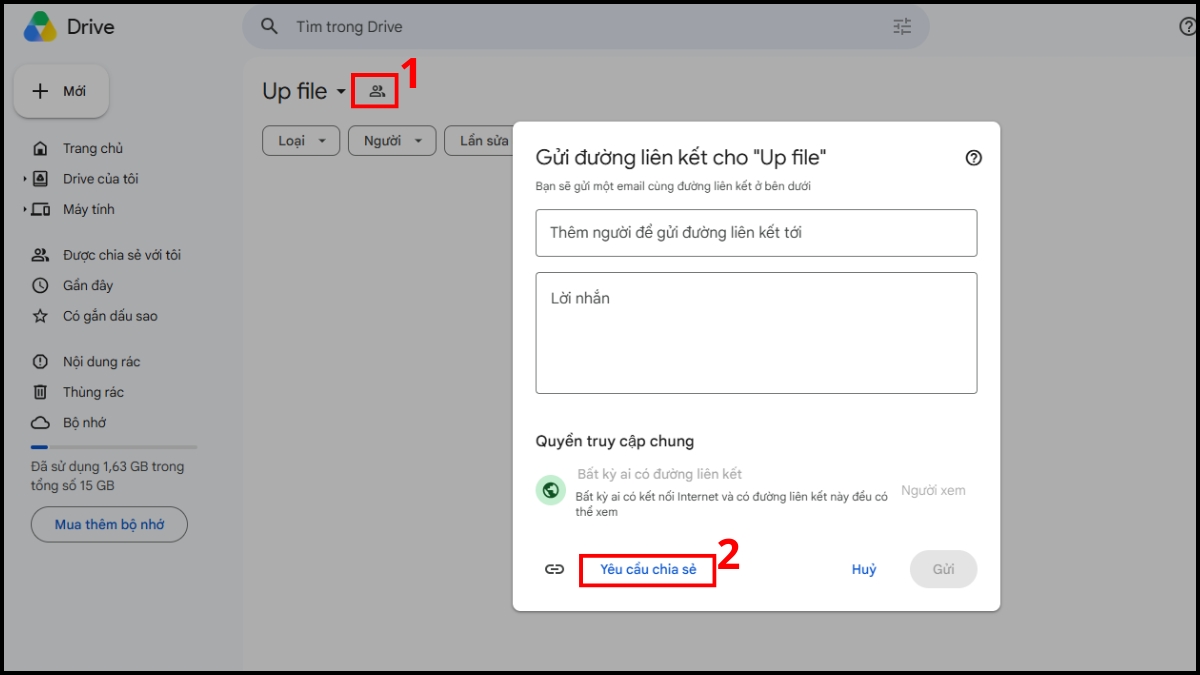Click the Google Drive logo
This screenshot has height=675, width=1200.
pos(40,27)
